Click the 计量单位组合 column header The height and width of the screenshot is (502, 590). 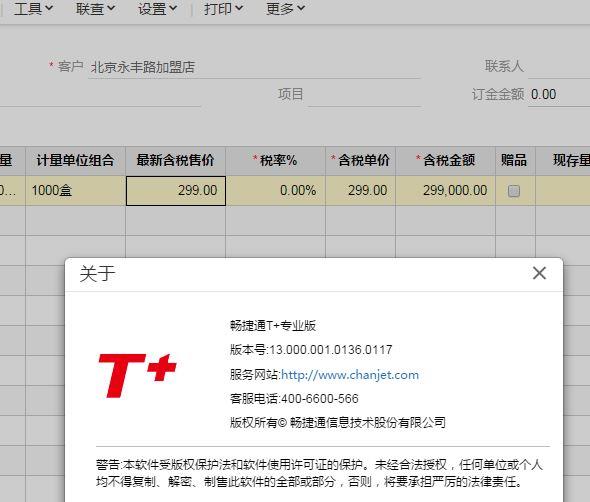point(75,161)
